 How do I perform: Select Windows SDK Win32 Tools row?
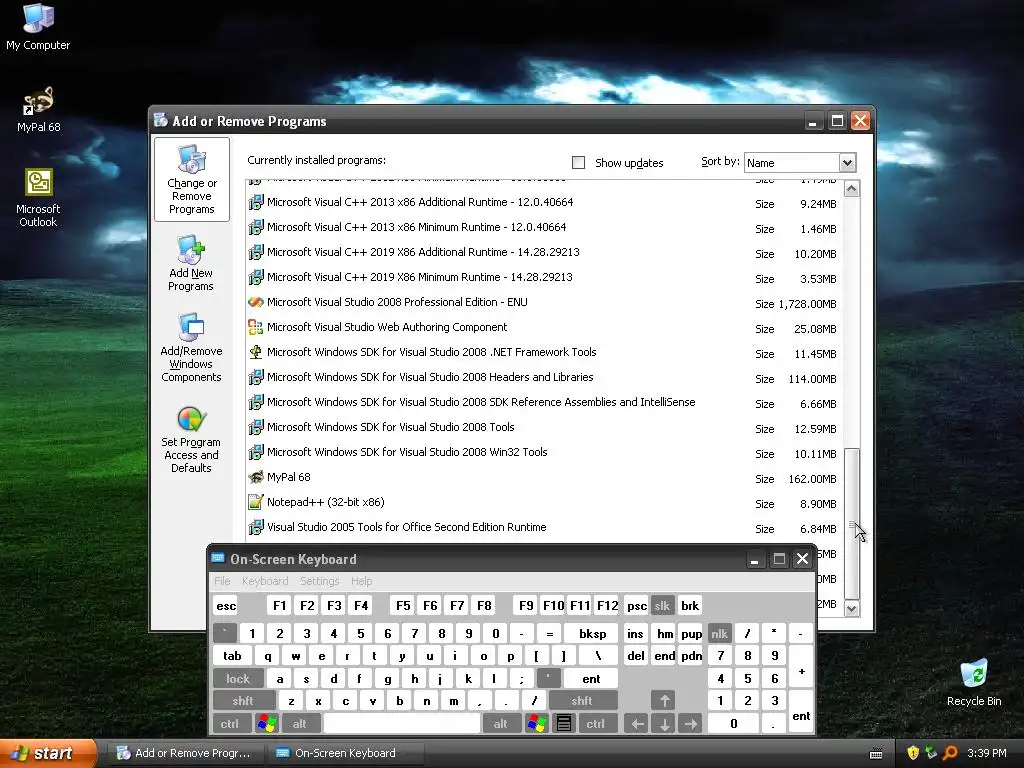[x=544, y=453]
